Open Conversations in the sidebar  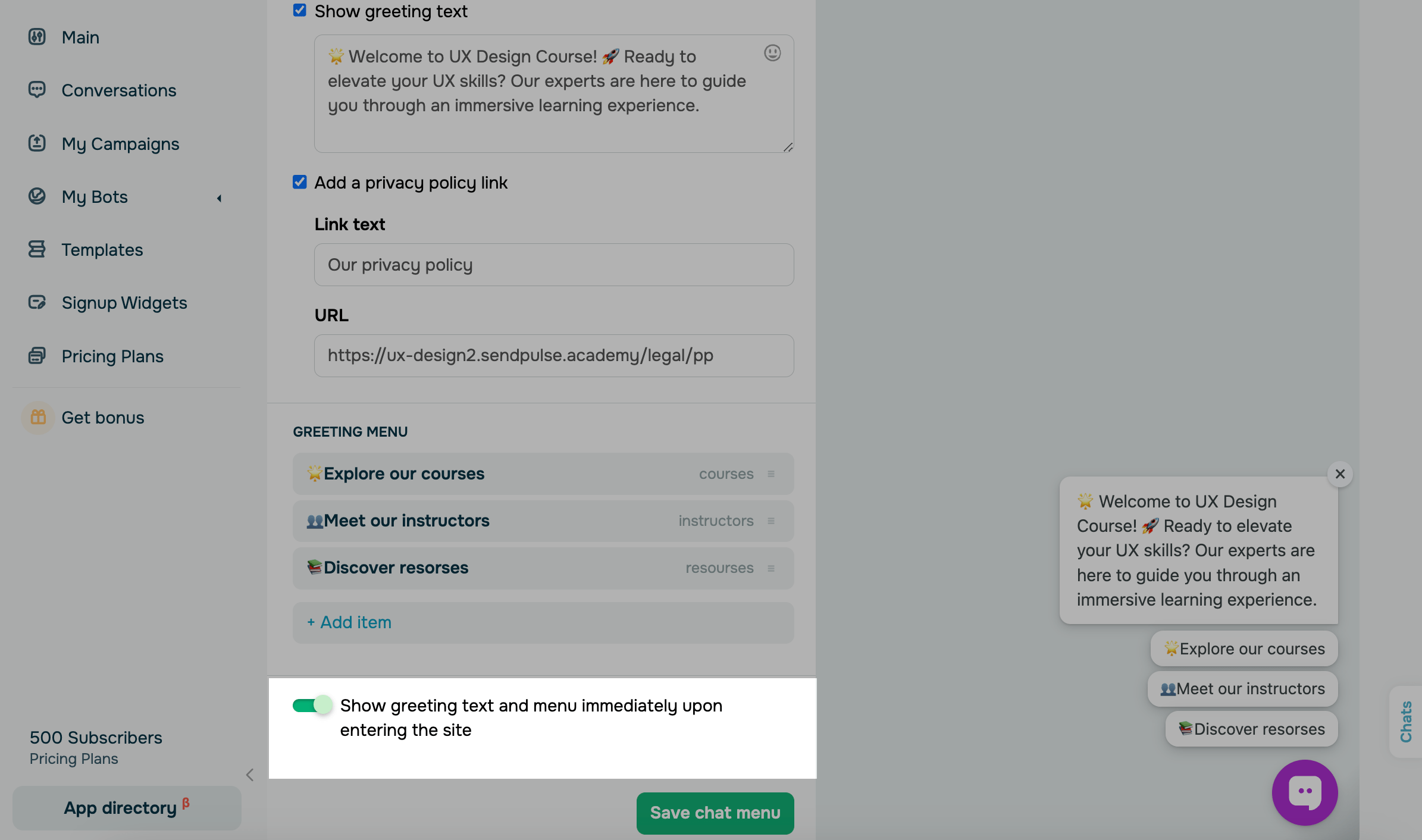[x=118, y=90]
